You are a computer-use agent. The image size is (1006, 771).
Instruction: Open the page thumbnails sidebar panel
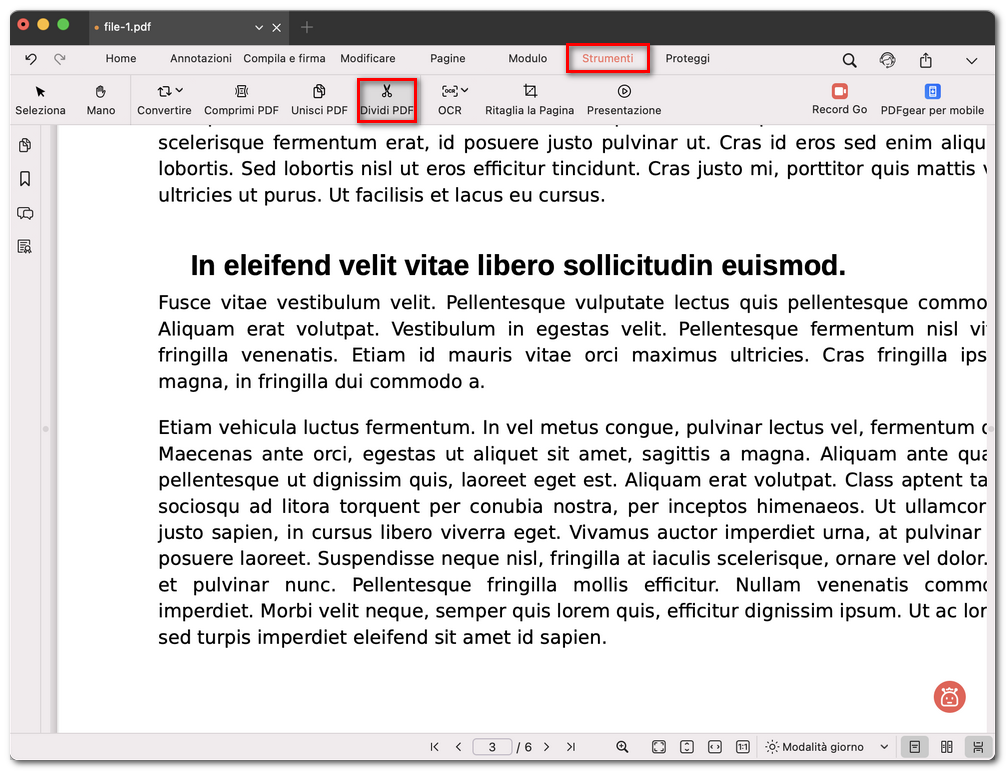25,145
